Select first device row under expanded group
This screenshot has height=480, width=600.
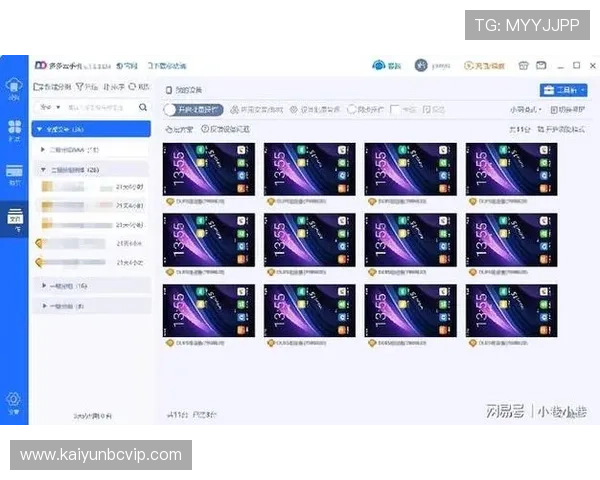click(x=92, y=187)
